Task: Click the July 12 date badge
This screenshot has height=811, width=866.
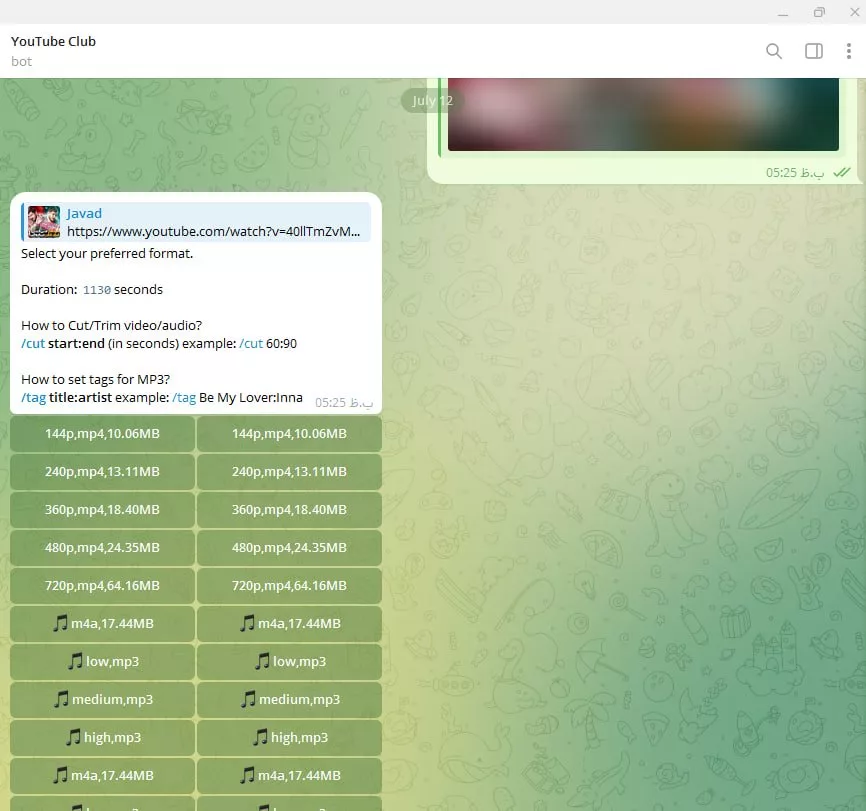Action: coord(432,101)
